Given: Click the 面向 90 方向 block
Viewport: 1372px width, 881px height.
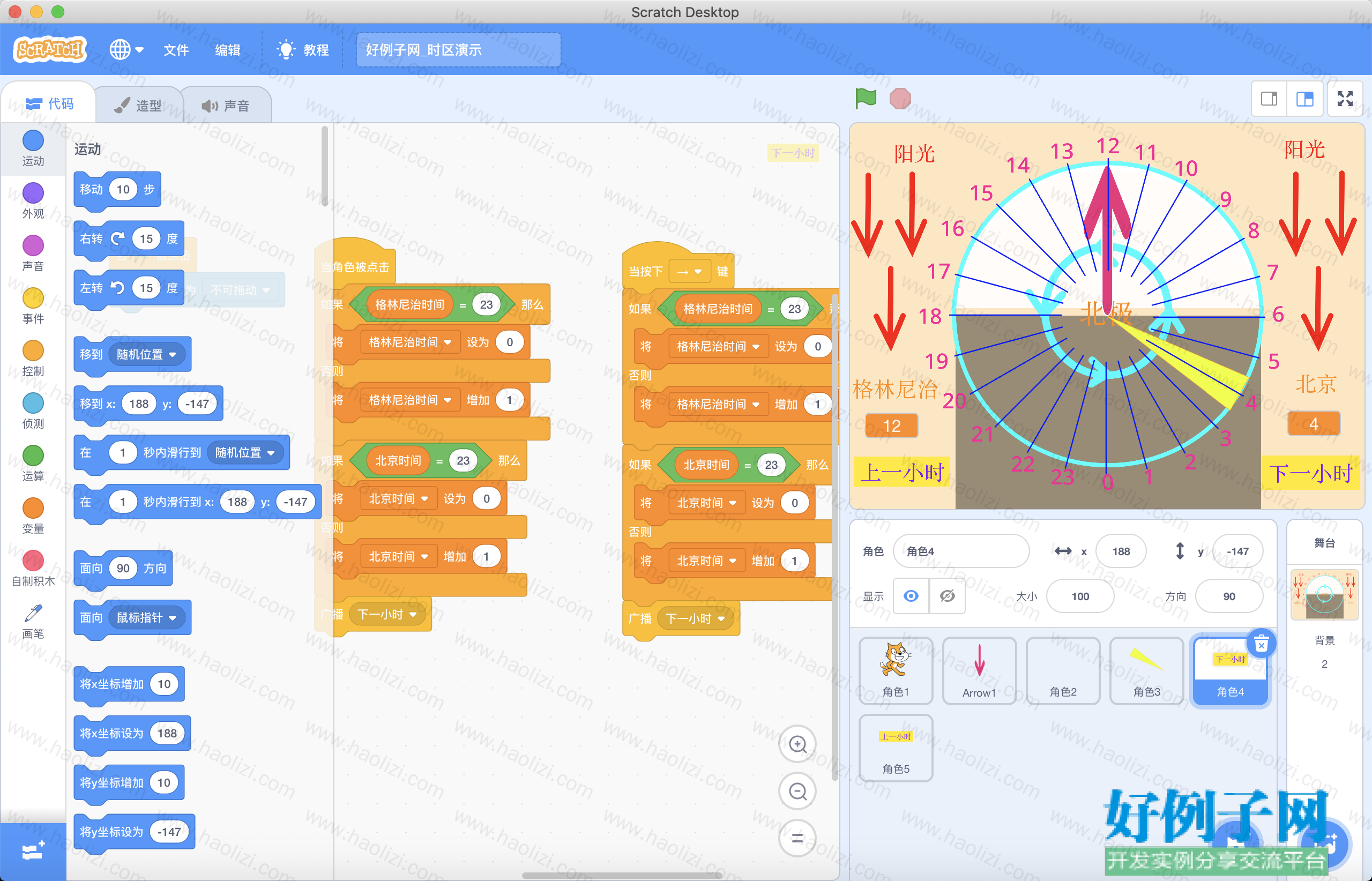Looking at the screenshot, I should [x=123, y=568].
